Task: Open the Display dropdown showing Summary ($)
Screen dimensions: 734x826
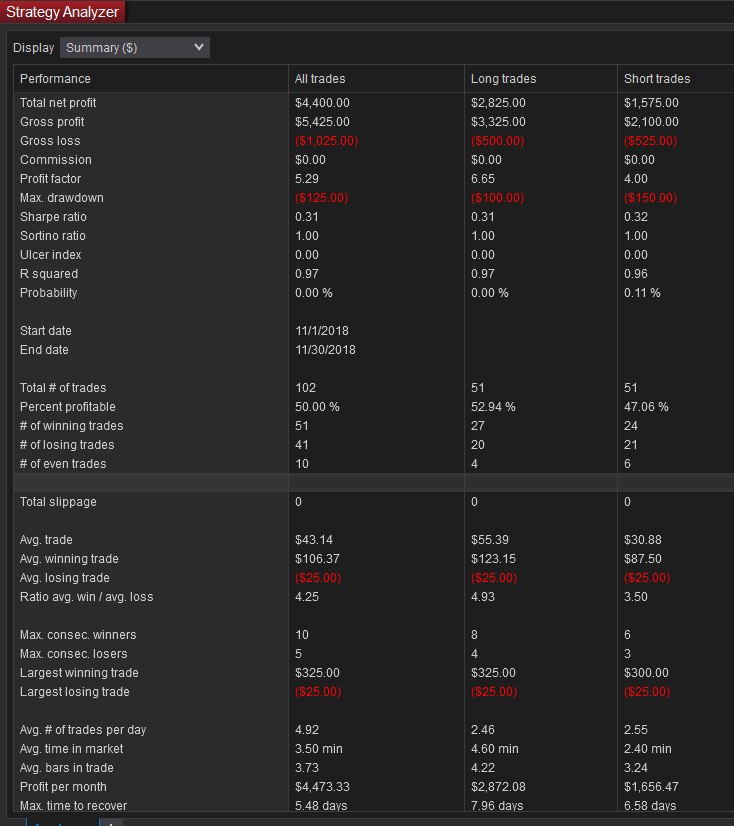Action: point(135,47)
